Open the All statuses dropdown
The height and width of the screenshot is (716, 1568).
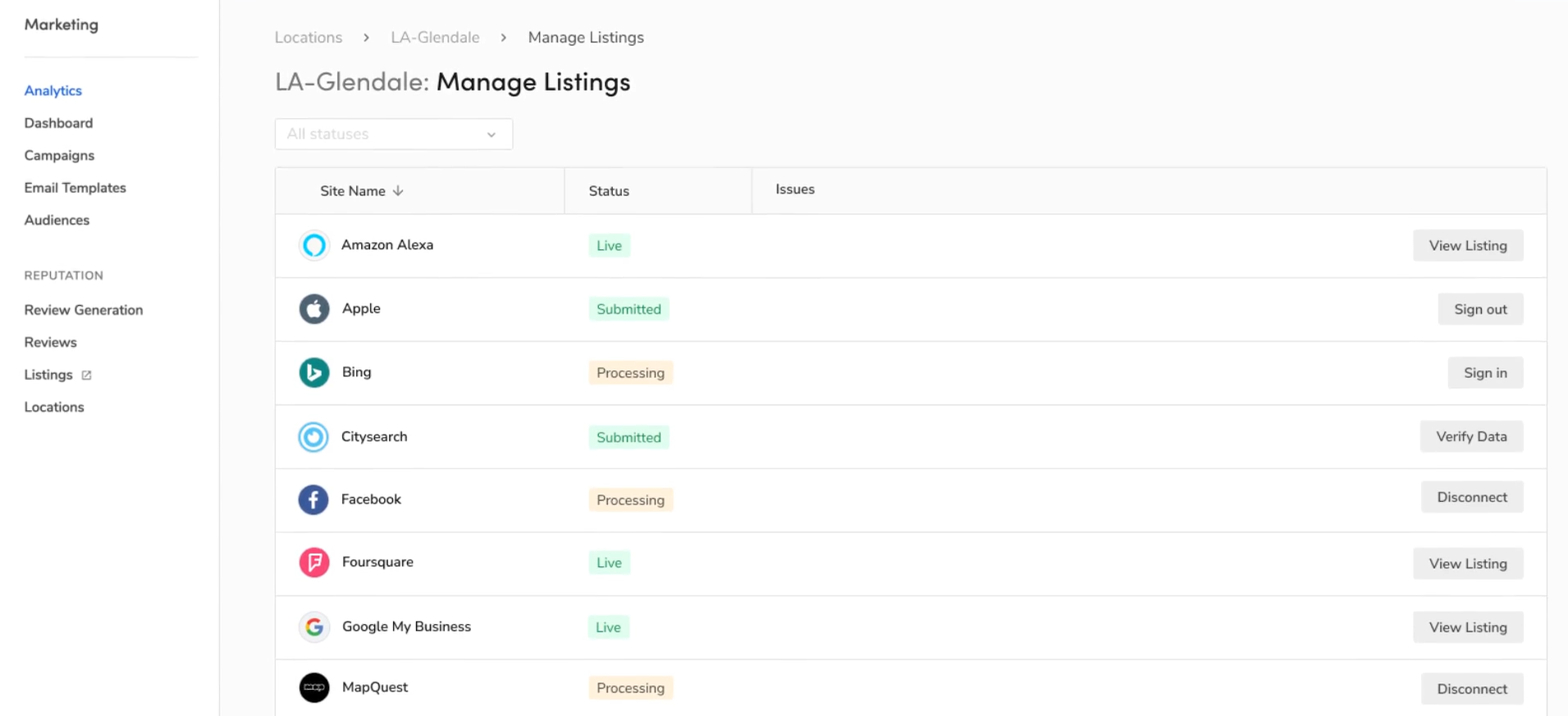394,134
